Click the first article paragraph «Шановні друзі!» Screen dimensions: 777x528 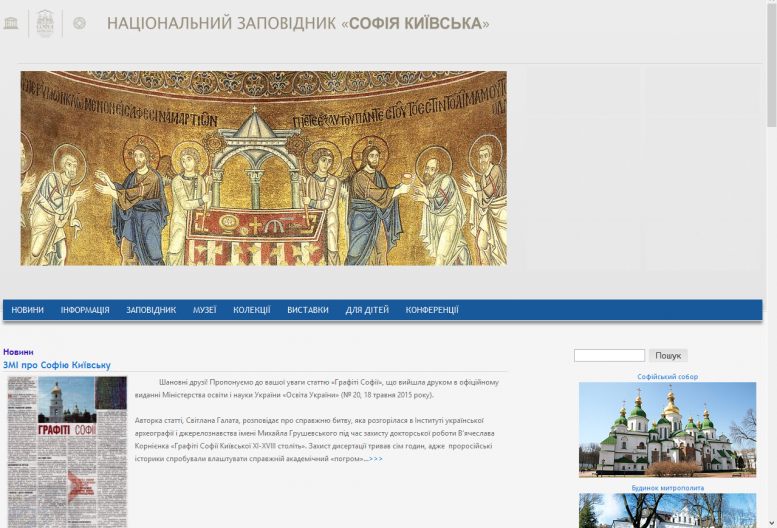317,389
